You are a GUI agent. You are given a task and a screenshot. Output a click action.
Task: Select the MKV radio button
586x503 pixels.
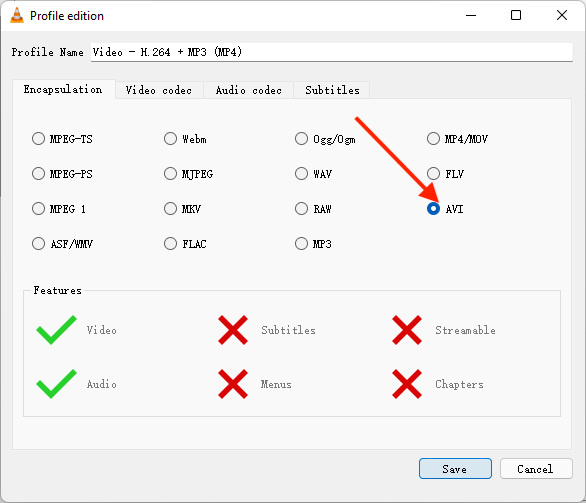pyautogui.click(x=170, y=209)
